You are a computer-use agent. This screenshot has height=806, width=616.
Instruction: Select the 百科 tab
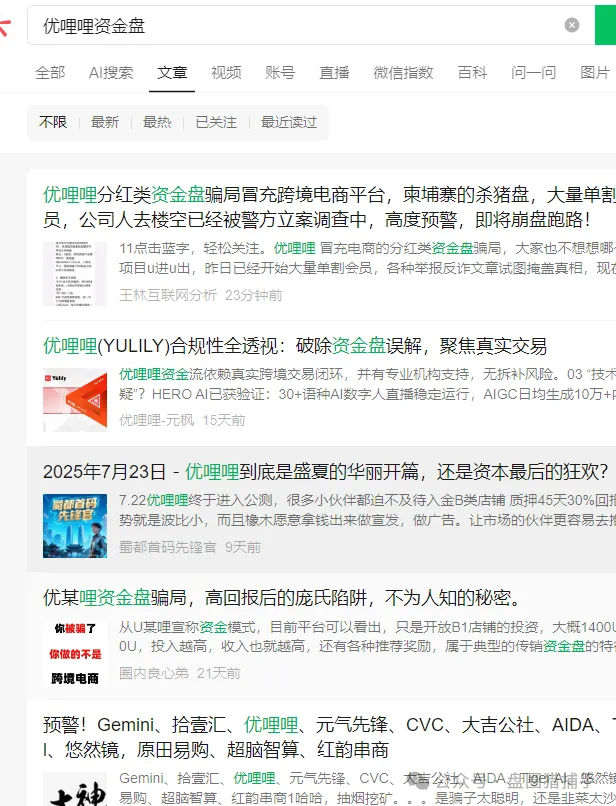pos(472,73)
